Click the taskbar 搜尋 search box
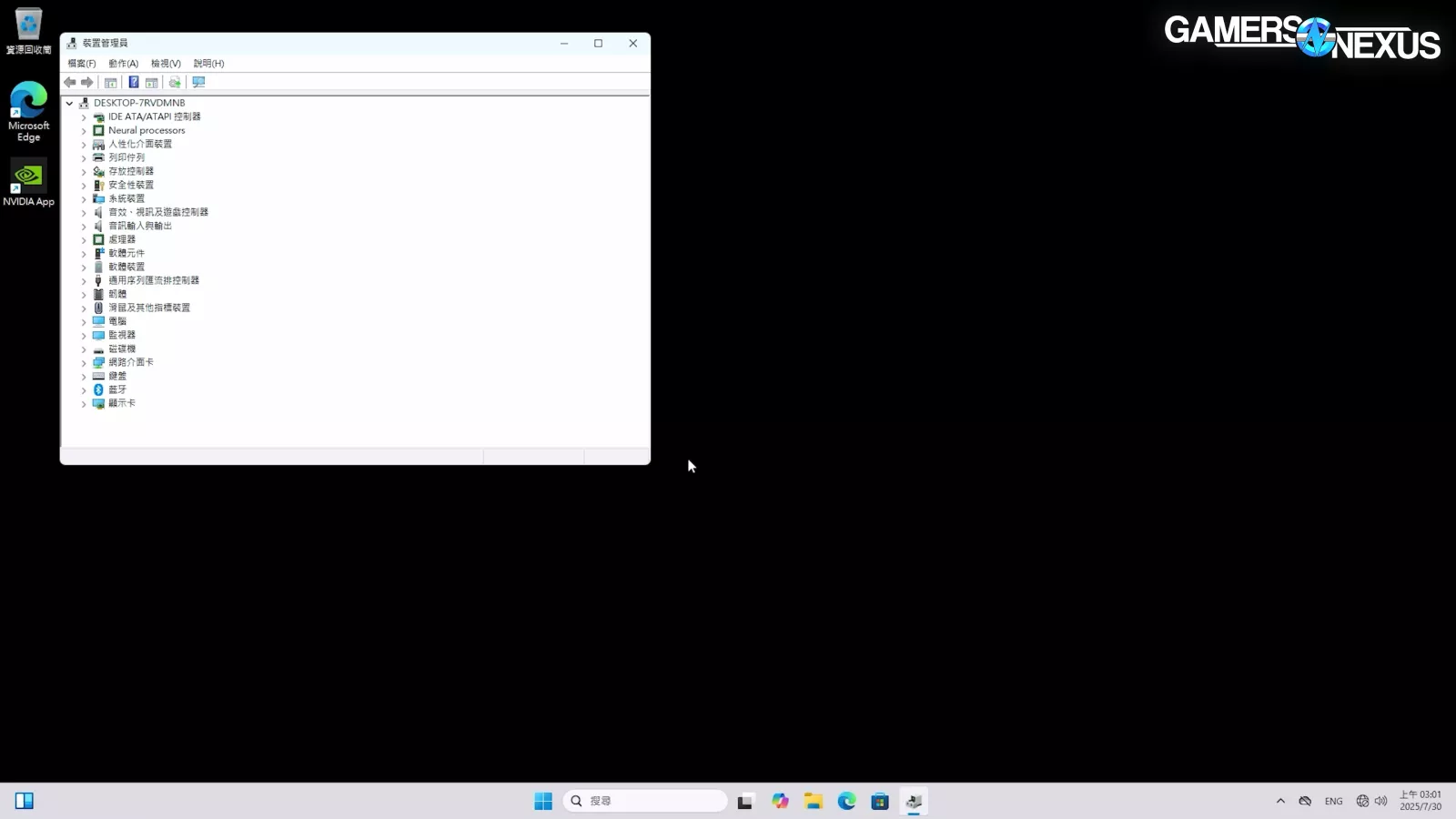 click(645, 801)
